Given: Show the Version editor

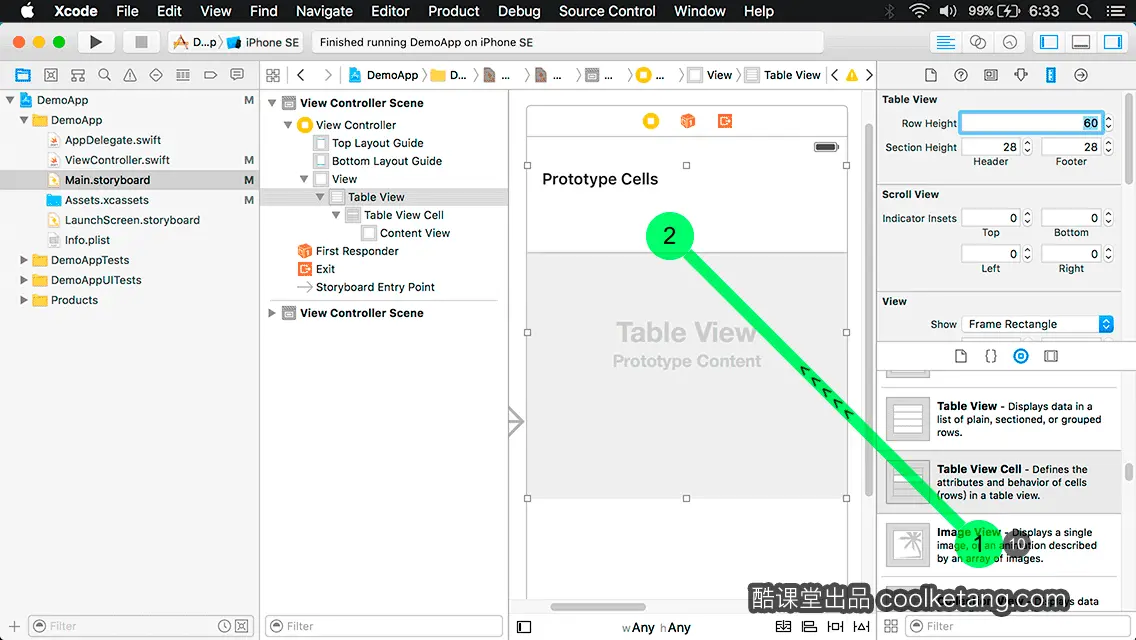Looking at the screenshot, I should [1009, 42].
